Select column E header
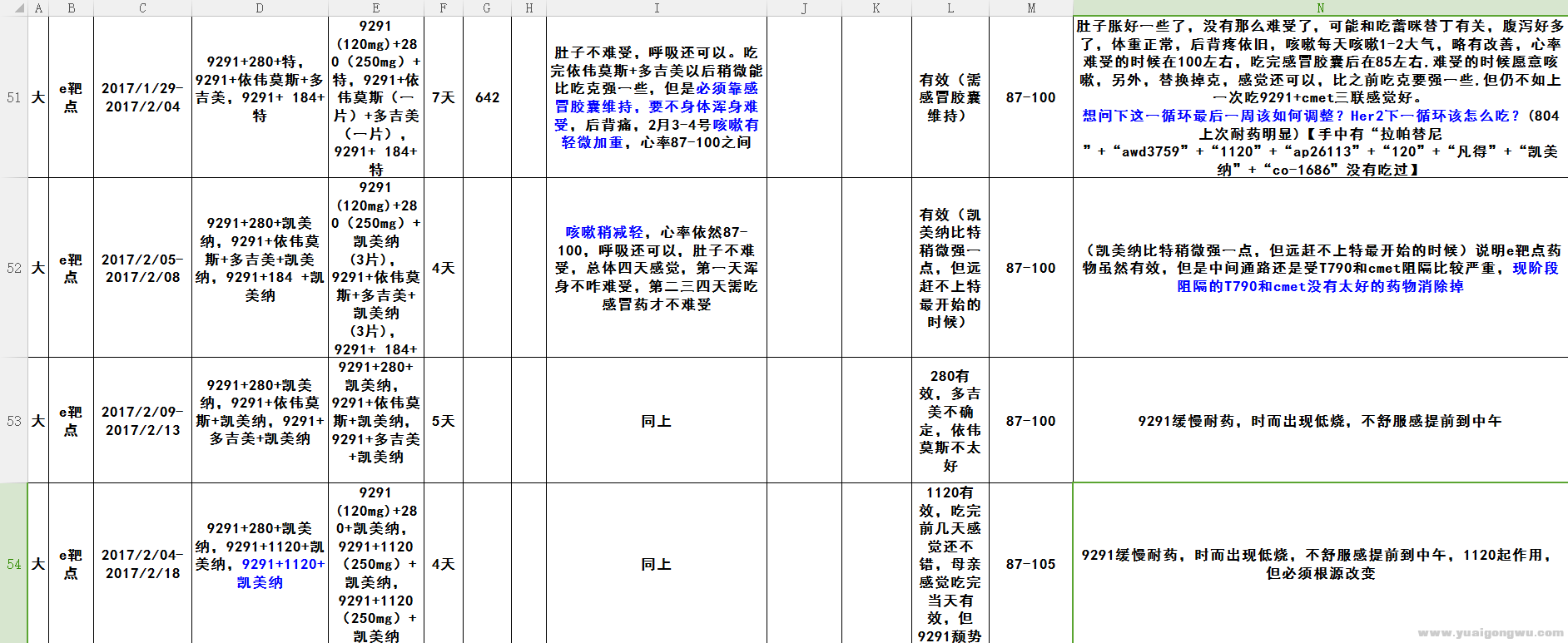The width and height of the screenshot is (1568, 643). [x=376, y=7]
